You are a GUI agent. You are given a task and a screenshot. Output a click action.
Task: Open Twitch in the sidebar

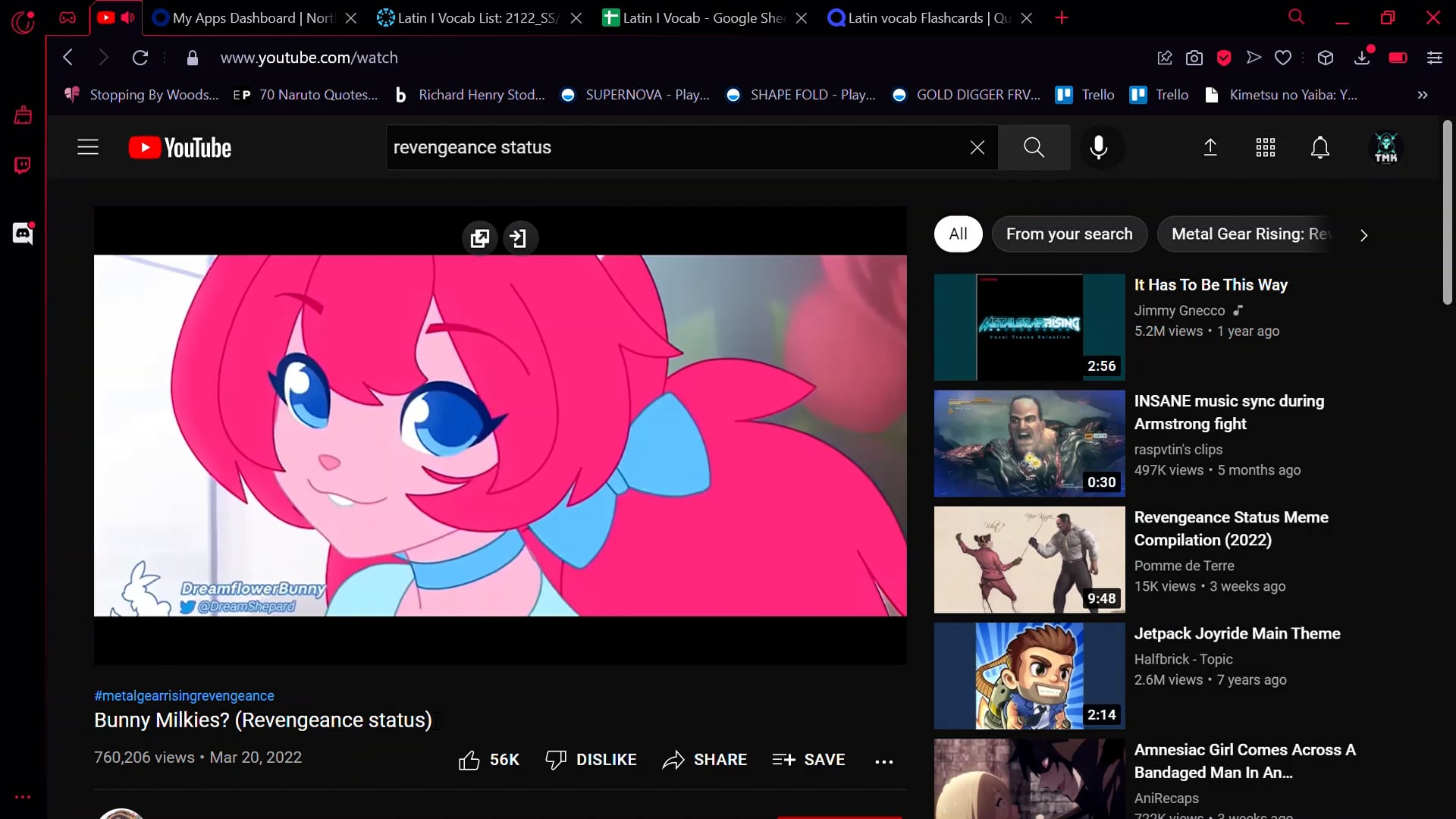[23, 165]
